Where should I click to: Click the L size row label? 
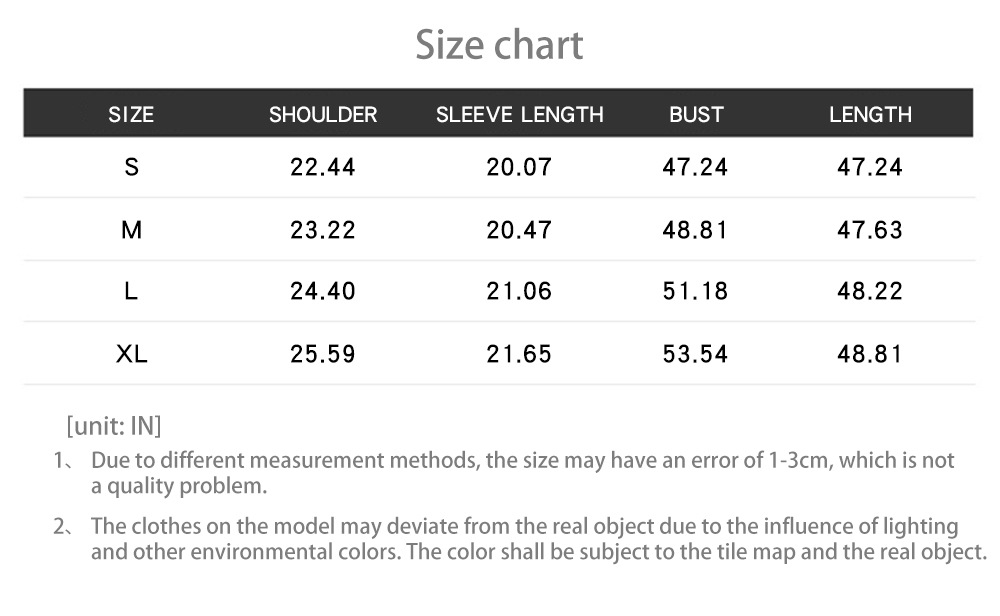click(131, 292)
